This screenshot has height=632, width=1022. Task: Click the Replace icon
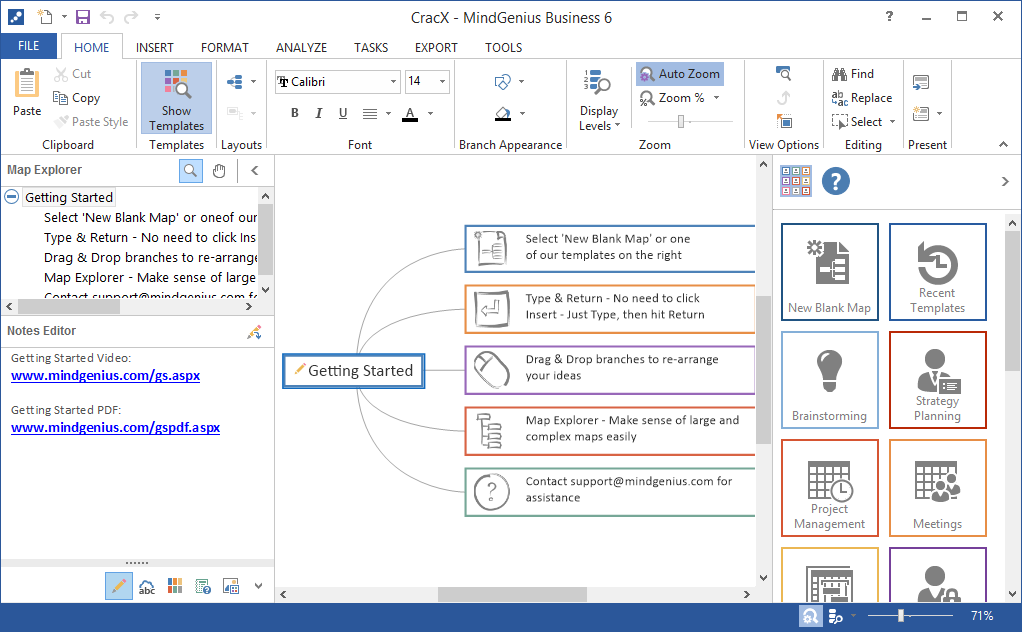pyautogui.click(x=840, y=98)
